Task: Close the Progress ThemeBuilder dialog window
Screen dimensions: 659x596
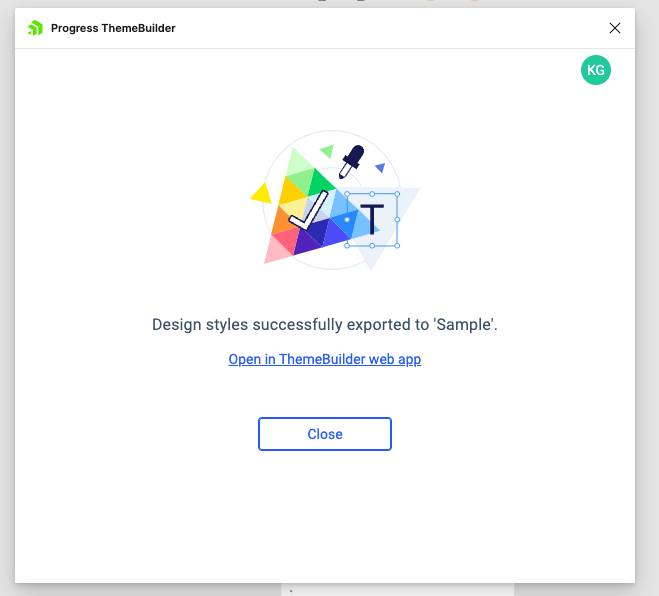Action: point(614,28)
